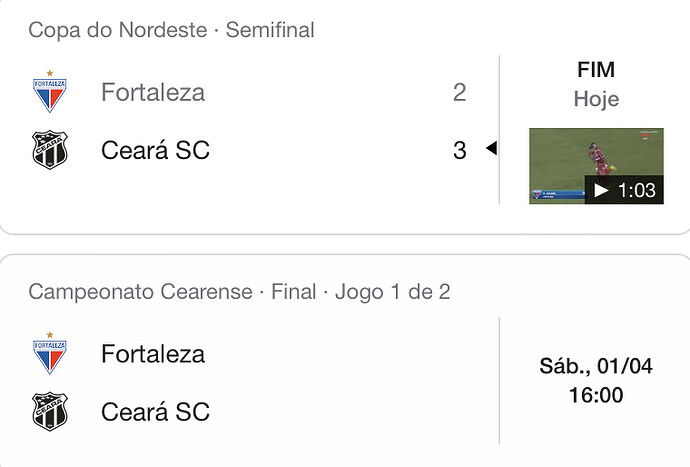Image resolution: width=690 pixels, height=467 pixels.
Task: Click the 16:00 kickoff time
Action: [x=596, y=395]
